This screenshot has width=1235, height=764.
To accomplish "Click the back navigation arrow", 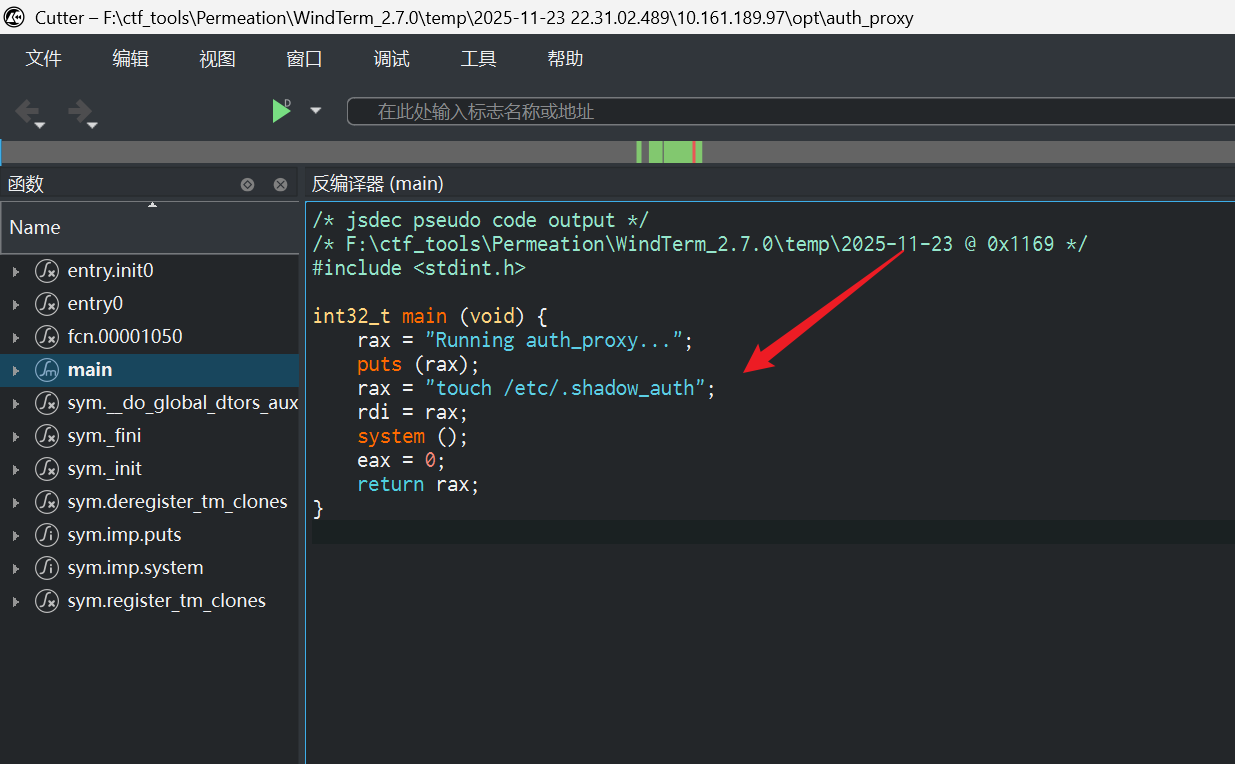I will coord(27,111).
